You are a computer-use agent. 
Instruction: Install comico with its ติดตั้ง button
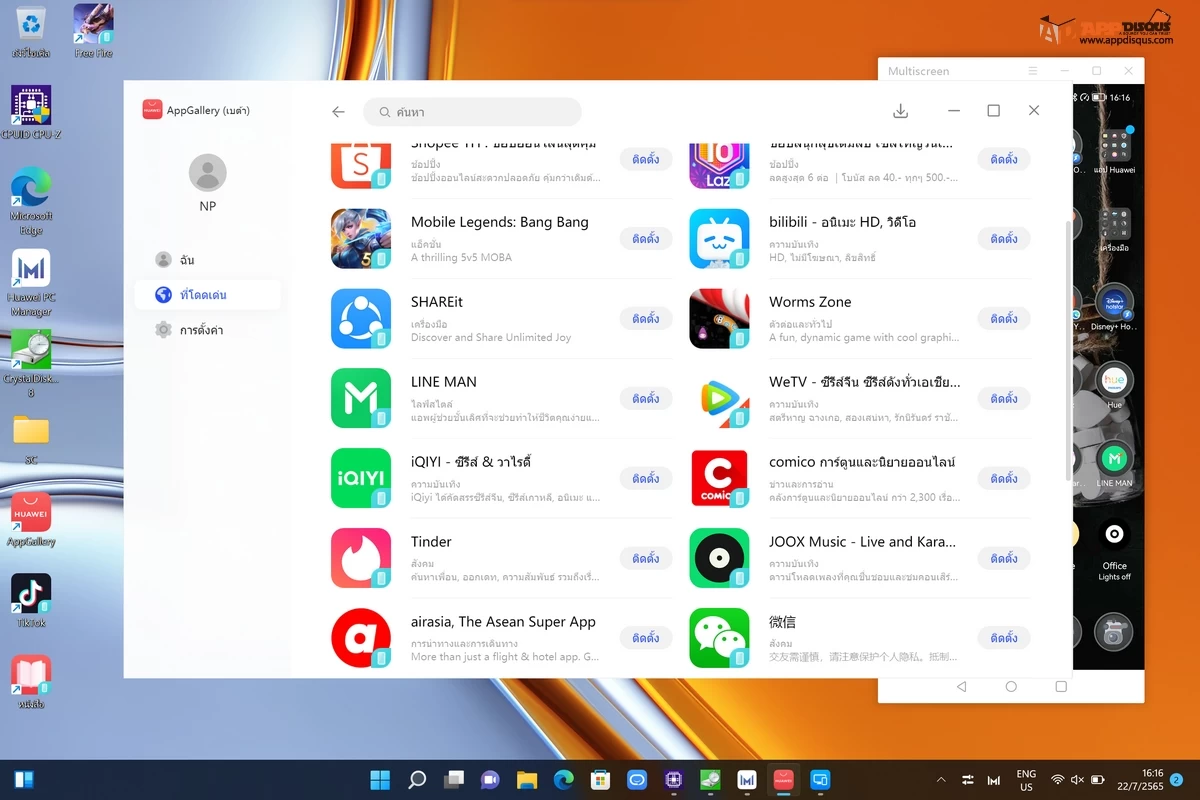1004,478
